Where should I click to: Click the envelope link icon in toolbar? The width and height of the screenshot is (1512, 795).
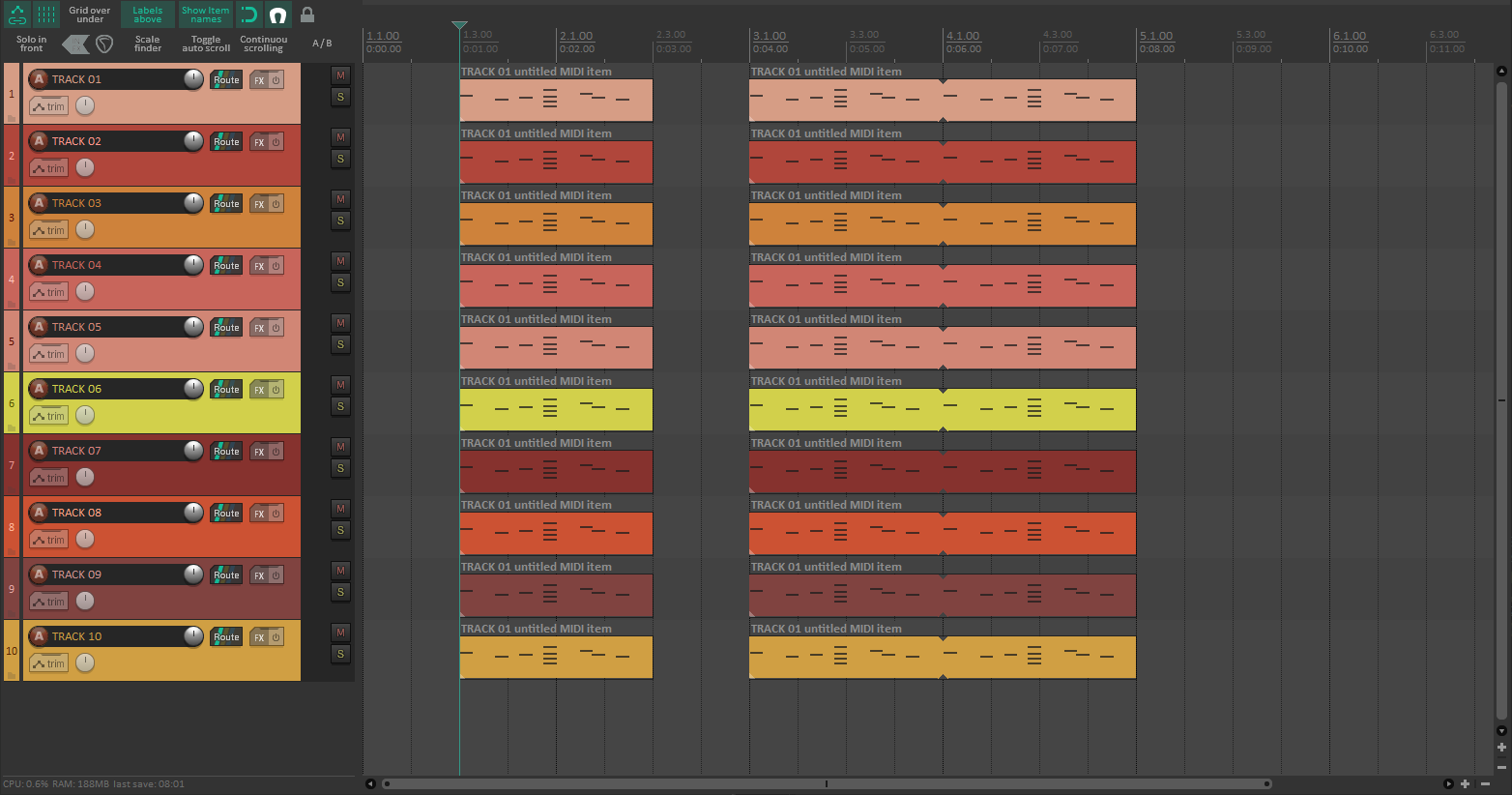coord(17,15)
